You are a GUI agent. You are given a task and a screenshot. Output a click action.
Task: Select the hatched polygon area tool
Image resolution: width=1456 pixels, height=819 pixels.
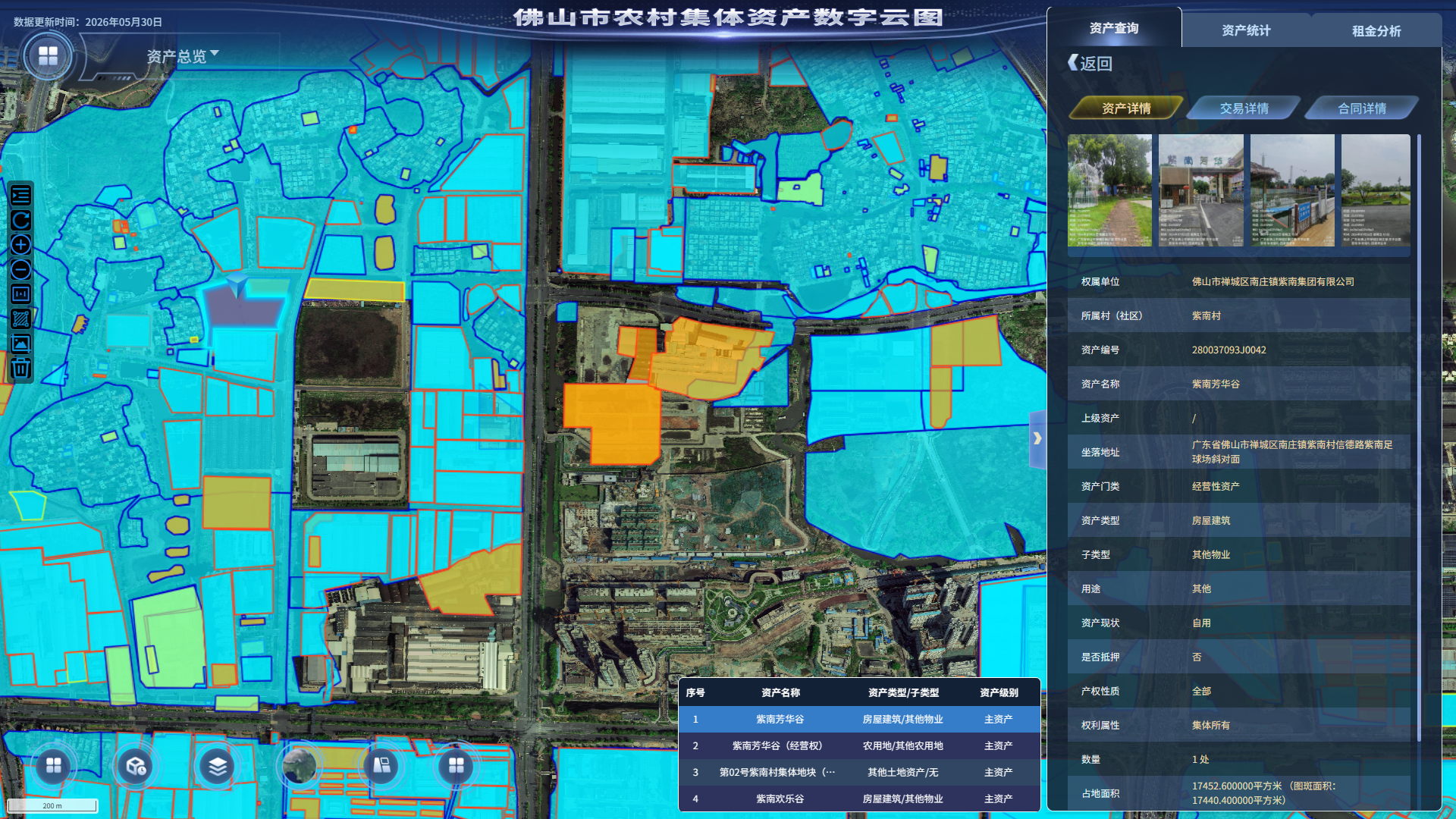[20, 319]
